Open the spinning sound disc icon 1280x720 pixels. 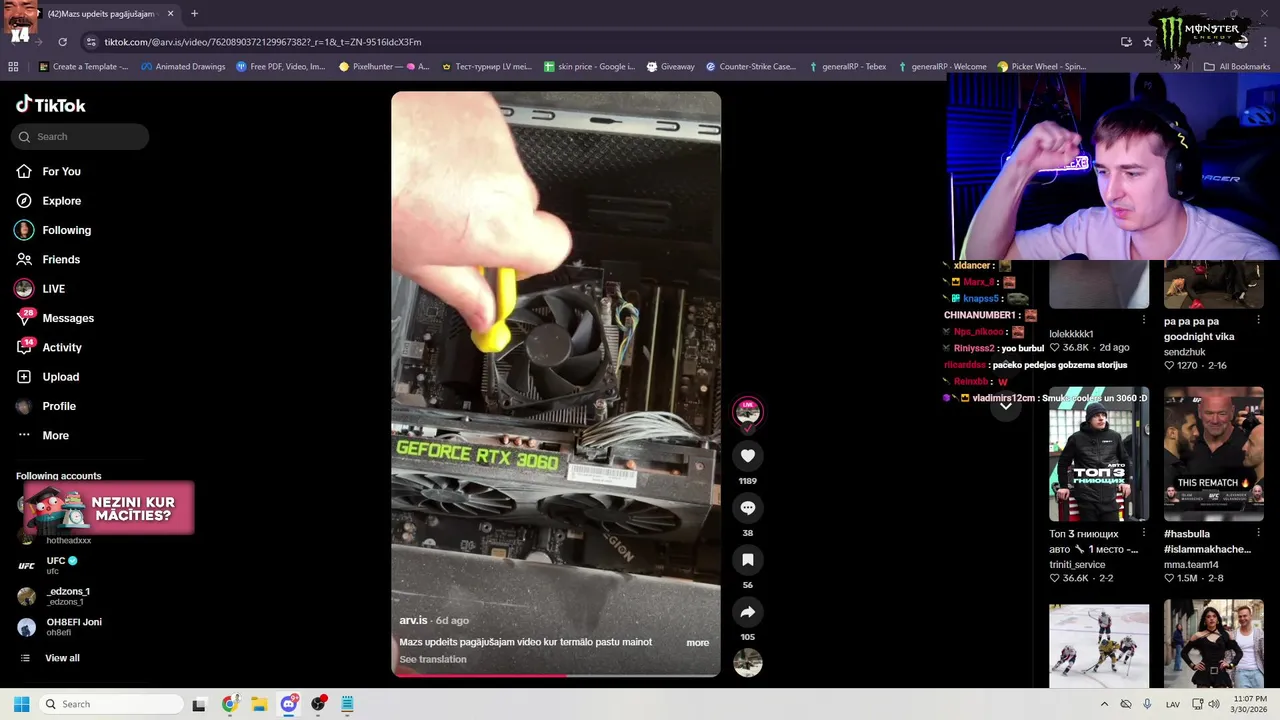pyautogui.click(x=748, y=663)
